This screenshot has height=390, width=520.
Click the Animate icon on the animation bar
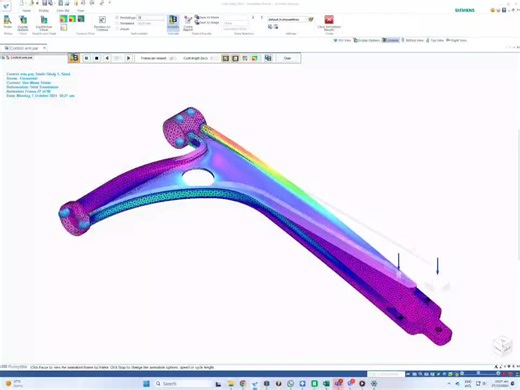pos(74,58)
